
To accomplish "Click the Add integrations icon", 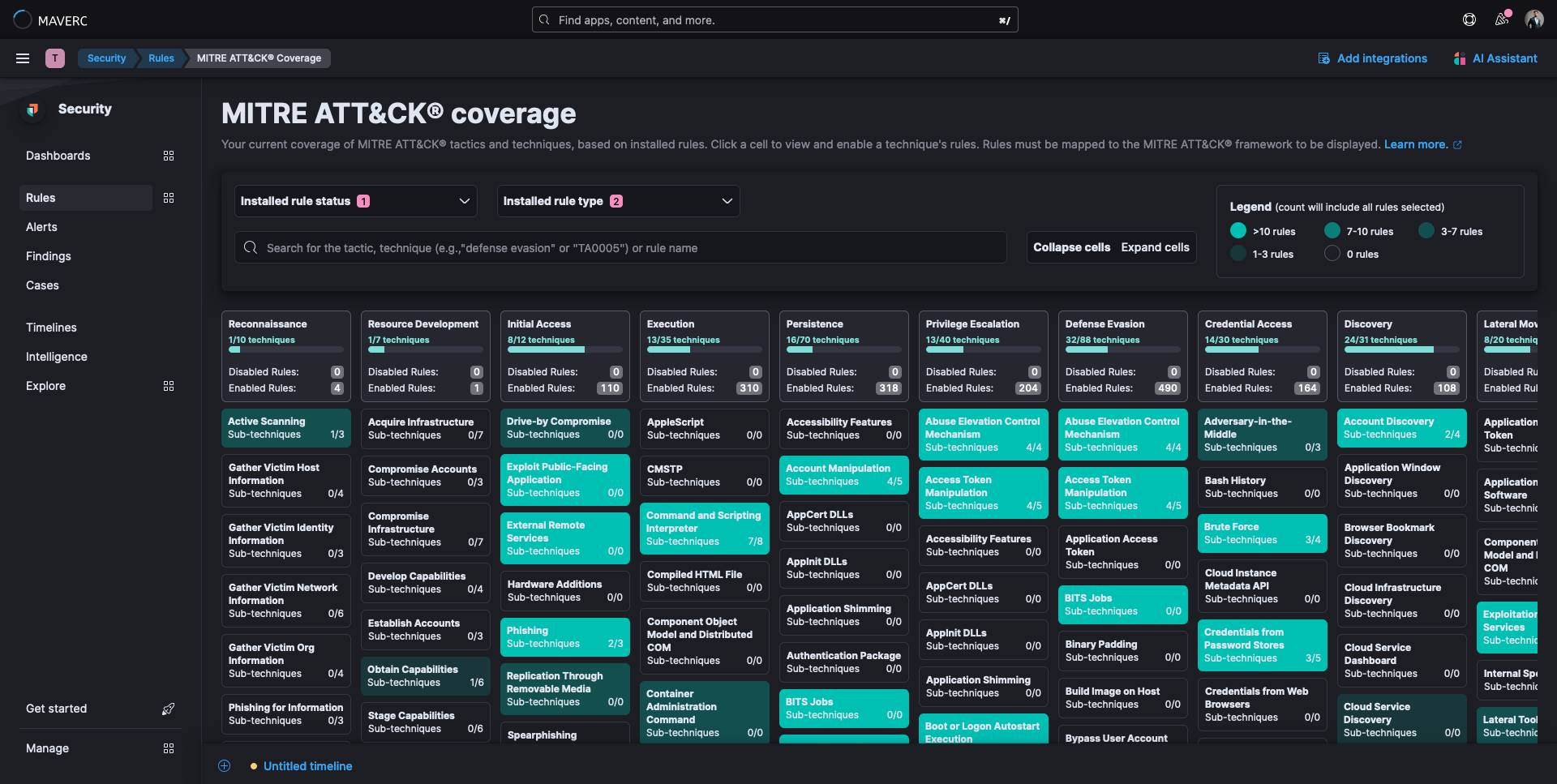I will tap(1323, 58).
